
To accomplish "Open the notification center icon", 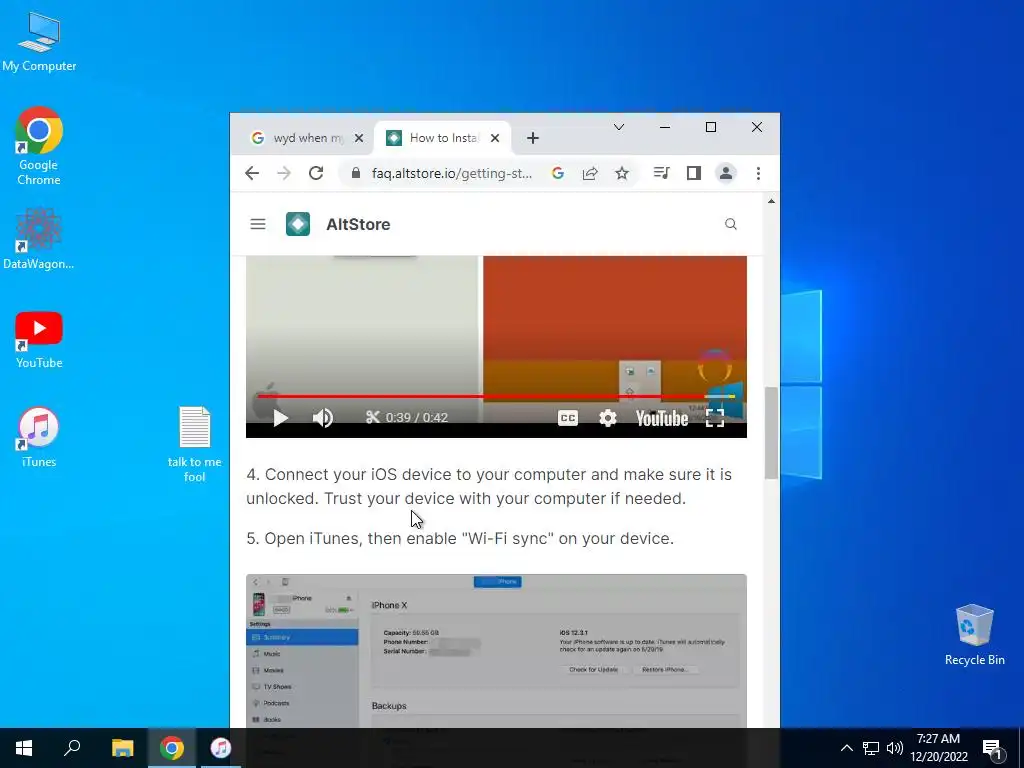I will point(992,748).
